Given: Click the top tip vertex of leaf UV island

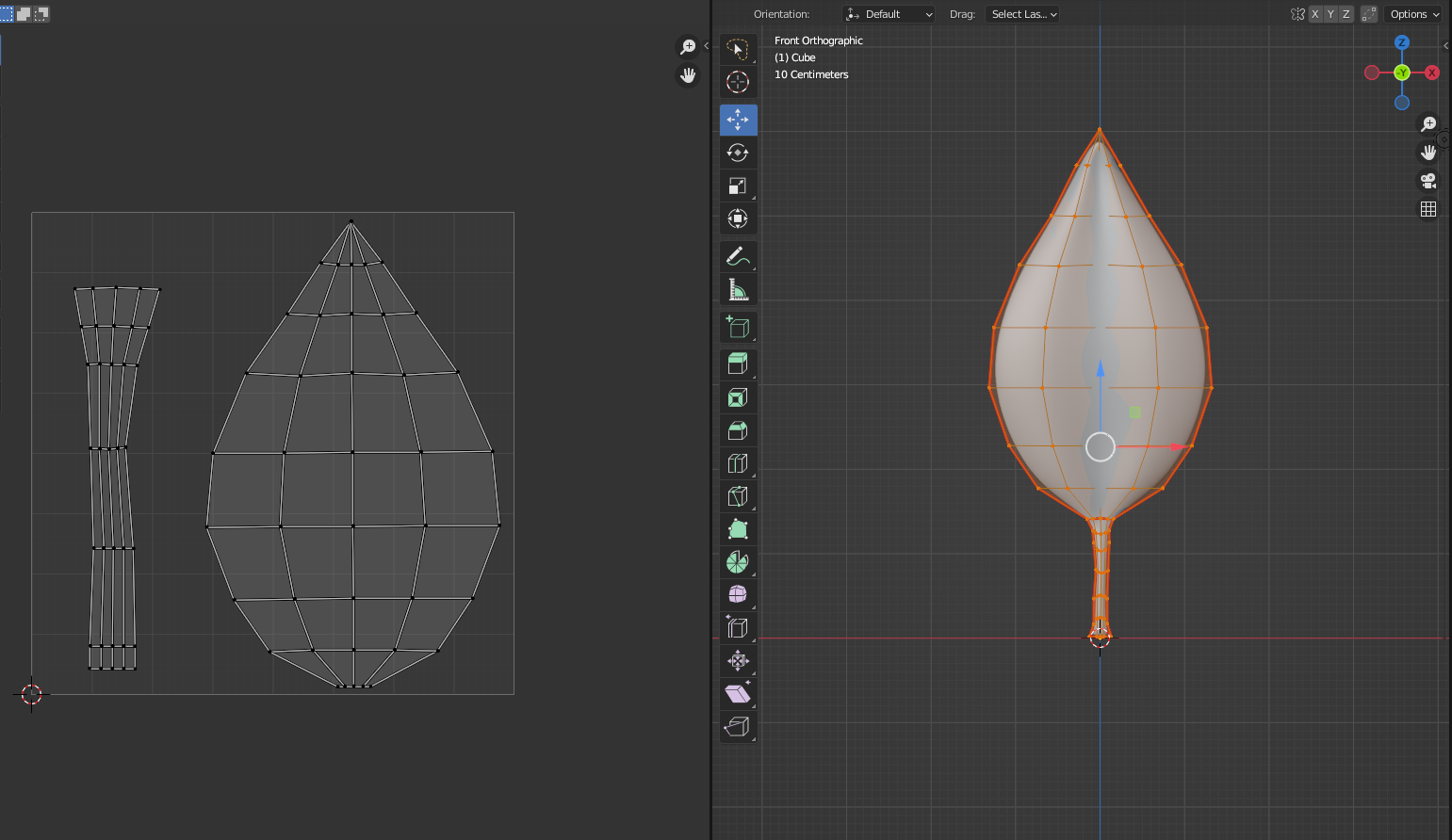Looking at the screenshot, I should tap(351, 222).
